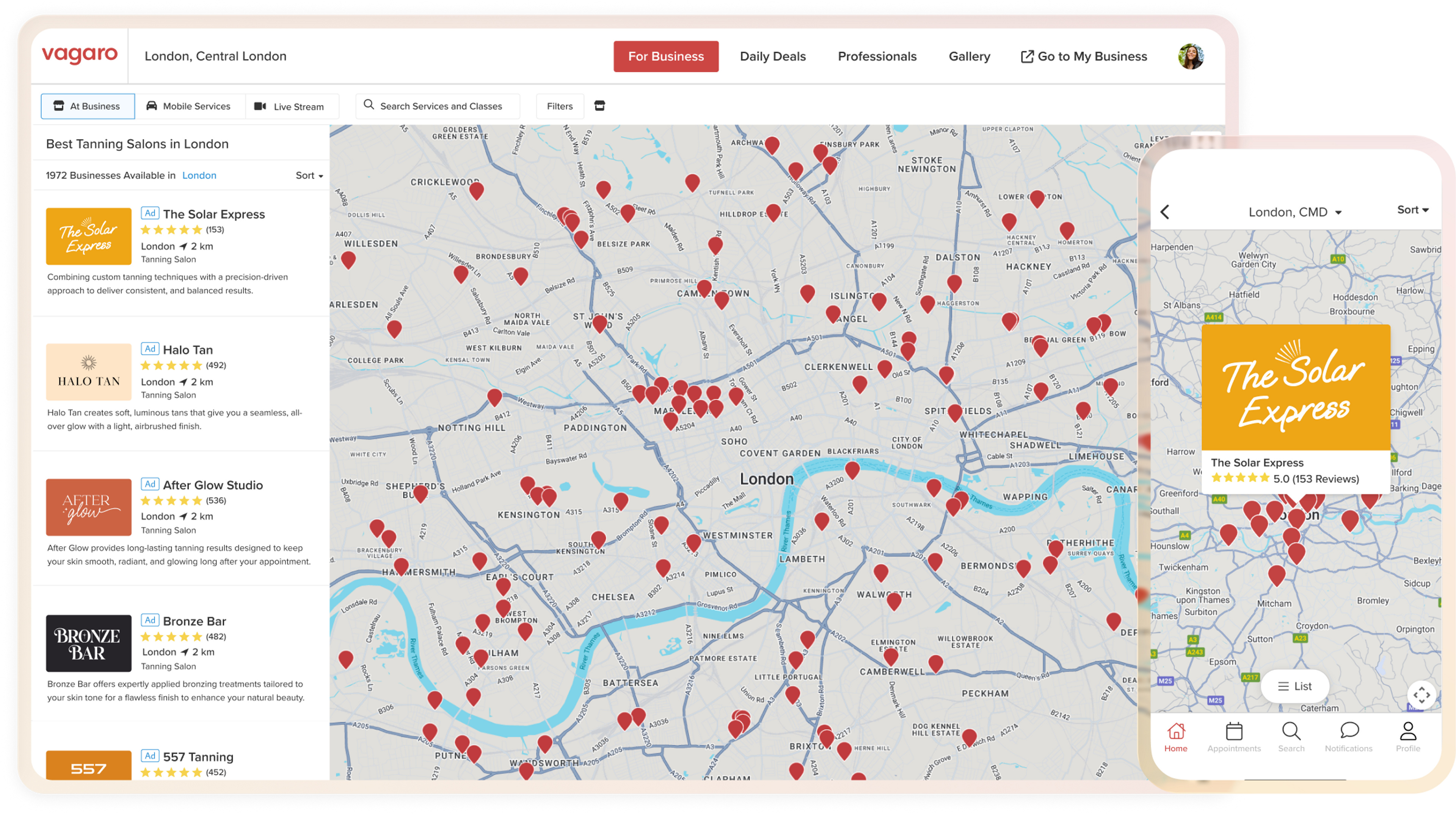Open the Bronze Bar listing title
The image size is (1456, 814).
point(195,621)
